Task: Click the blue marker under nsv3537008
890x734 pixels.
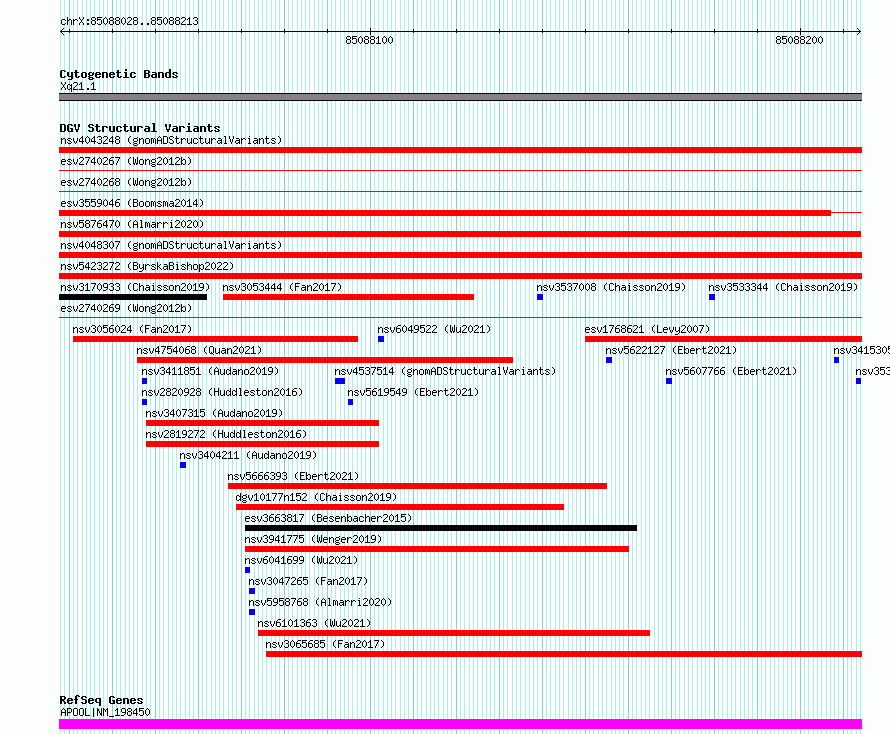Action: pos(540,297)
